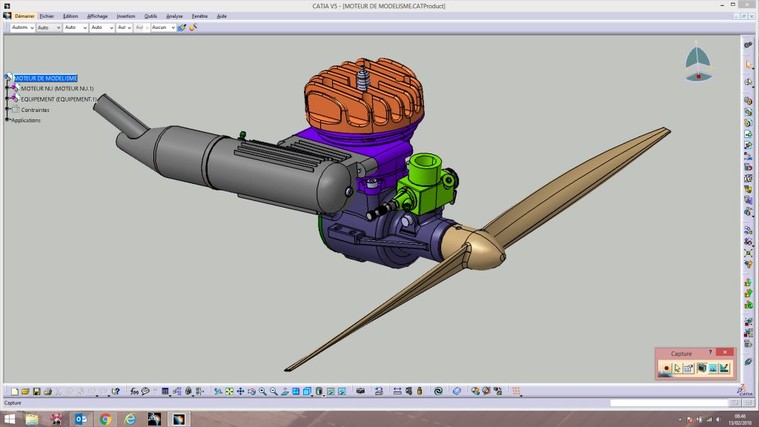This screenshot has width=759, height=427.
Task: Click the Capture record button
Action: point(666,369)
